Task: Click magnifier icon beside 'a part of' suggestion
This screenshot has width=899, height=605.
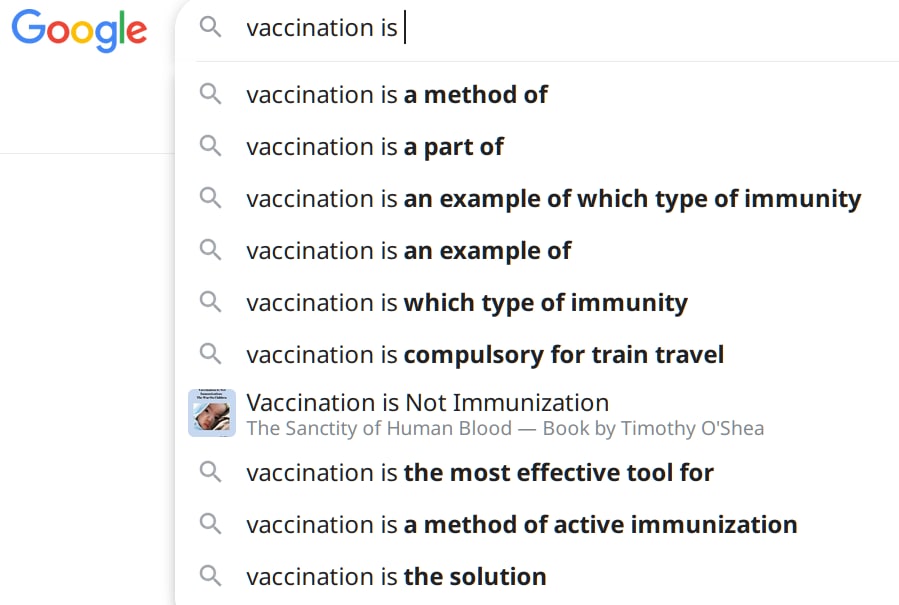Action: point(210,146)
